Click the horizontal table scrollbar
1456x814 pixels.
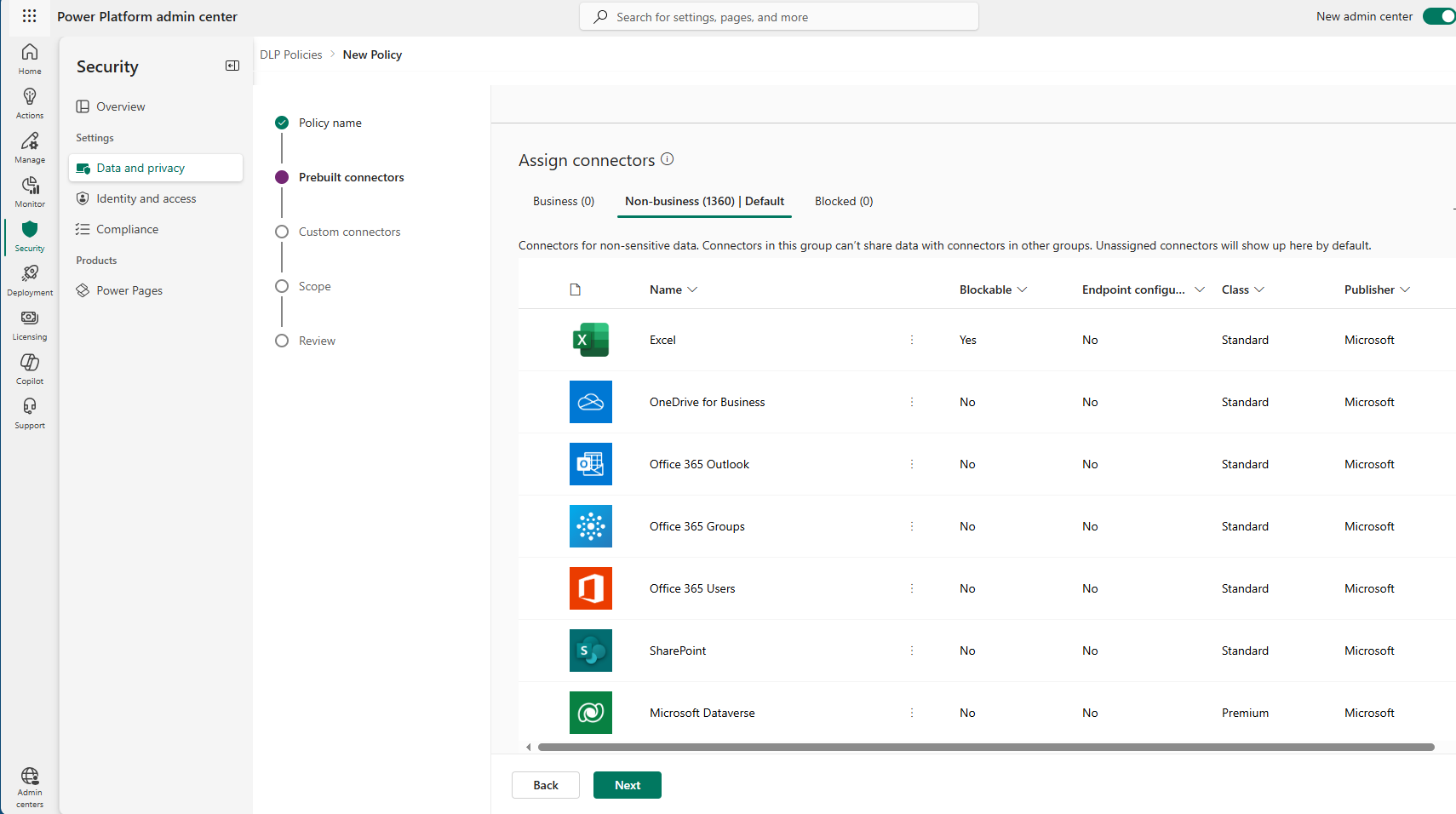pos(986,748)
